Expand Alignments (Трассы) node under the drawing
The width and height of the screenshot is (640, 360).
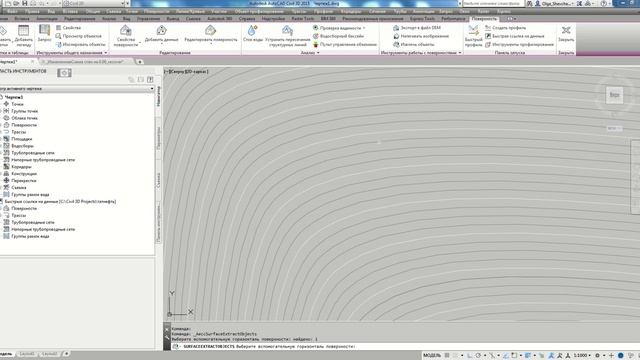[1, 132]
